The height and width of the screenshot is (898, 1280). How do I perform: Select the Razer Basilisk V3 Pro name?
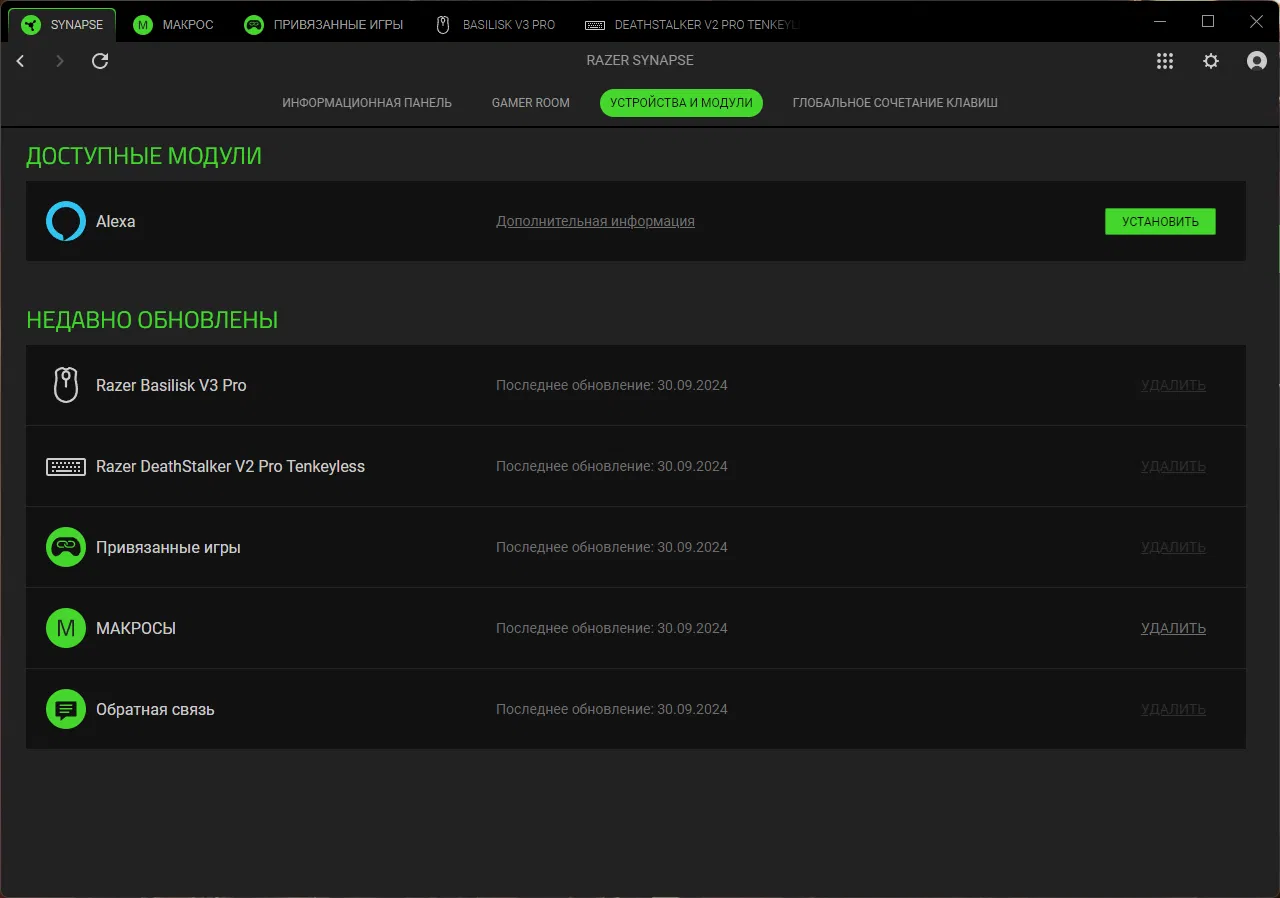pyautogui.click(x=171, y=385)
